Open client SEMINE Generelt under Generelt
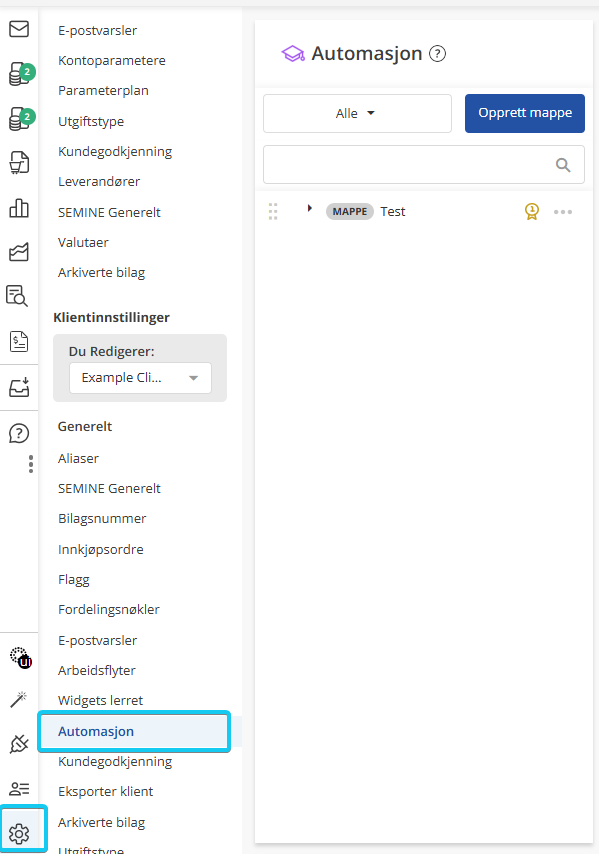599x854 pixels. tap(109, 489)
